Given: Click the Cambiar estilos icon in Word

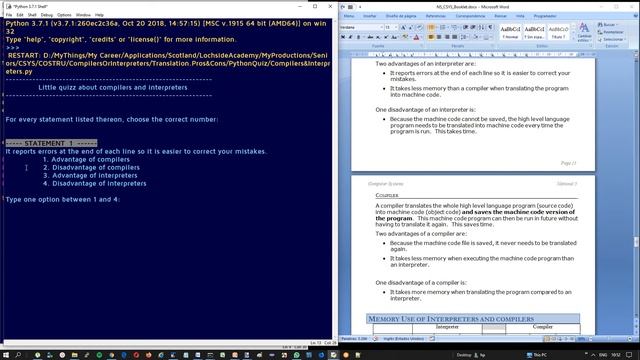Looking at the screenshot, I should [584, 32].
